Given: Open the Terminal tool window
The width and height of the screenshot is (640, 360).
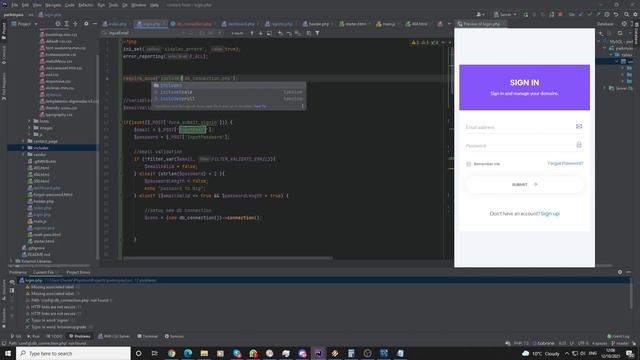Looking at the screenshot, I should (x=147, y=336).
